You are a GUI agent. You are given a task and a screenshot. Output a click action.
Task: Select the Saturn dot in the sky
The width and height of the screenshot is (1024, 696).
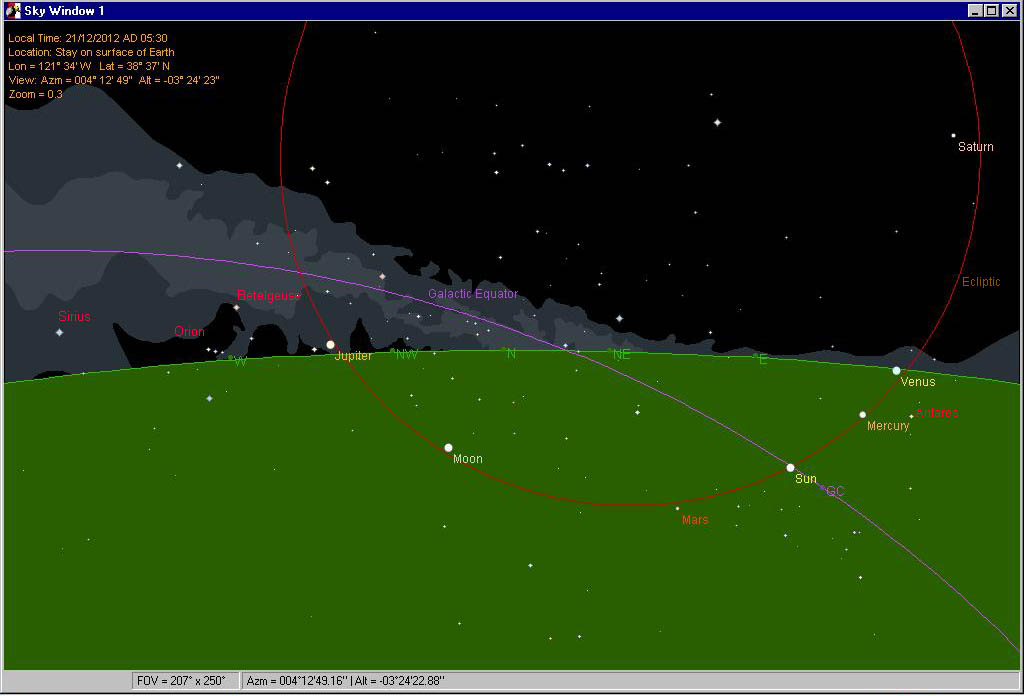pyautogui.click(x=953, y=136)
